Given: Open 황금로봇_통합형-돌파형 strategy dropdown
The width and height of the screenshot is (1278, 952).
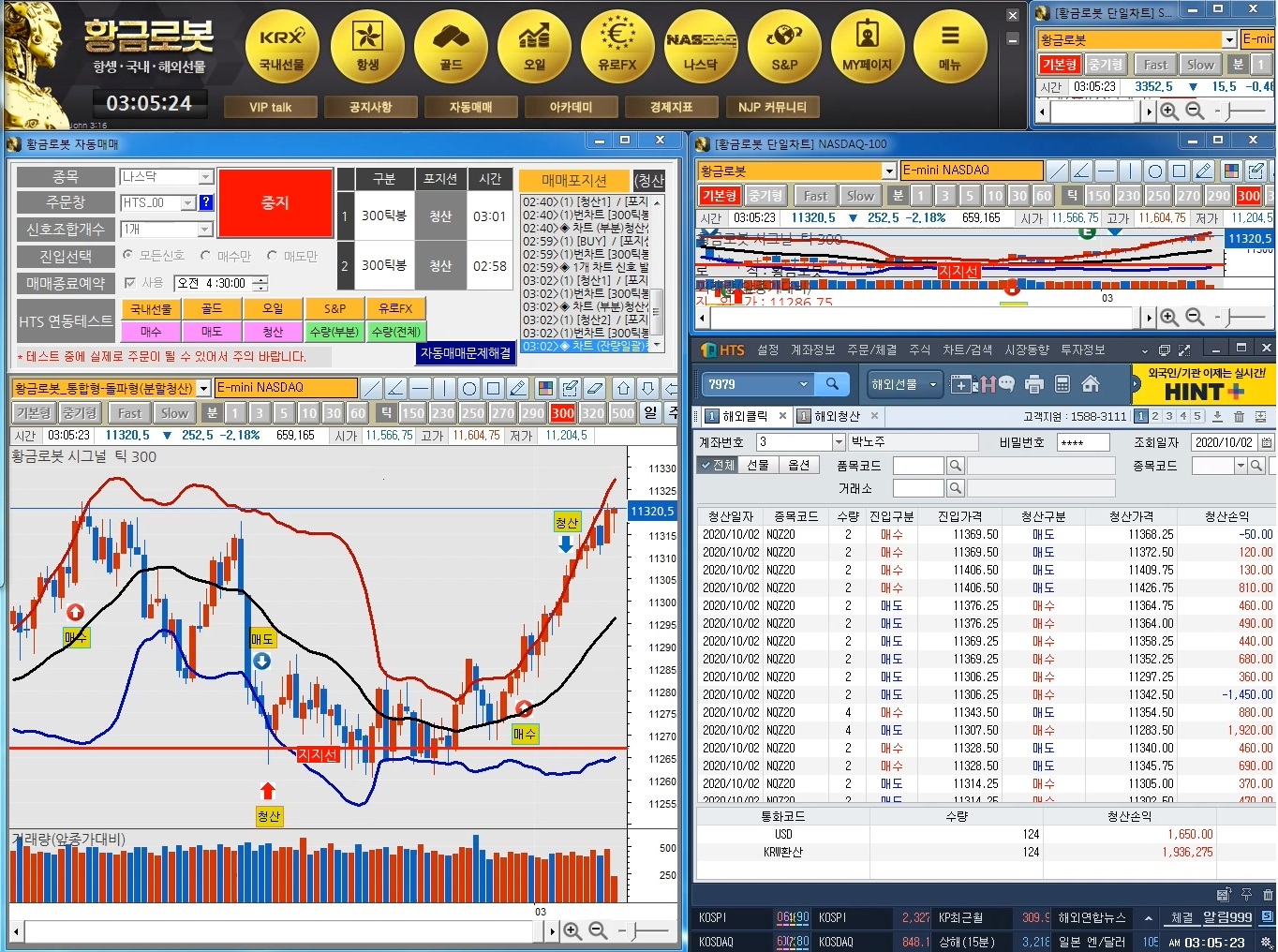Looking at the screenshot, I should pos(203,388).
